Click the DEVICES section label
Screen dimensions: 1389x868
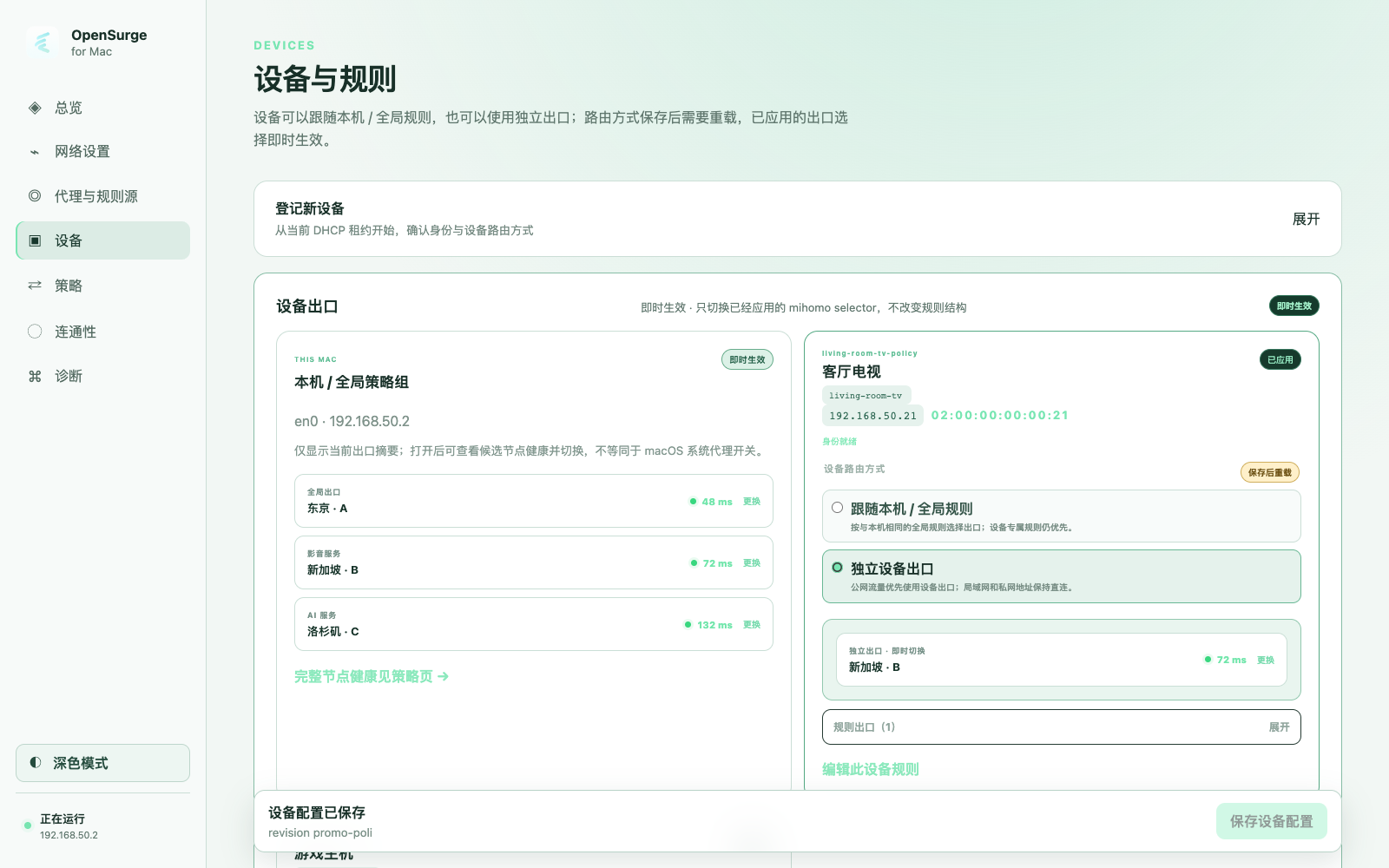tap(284, 45)
